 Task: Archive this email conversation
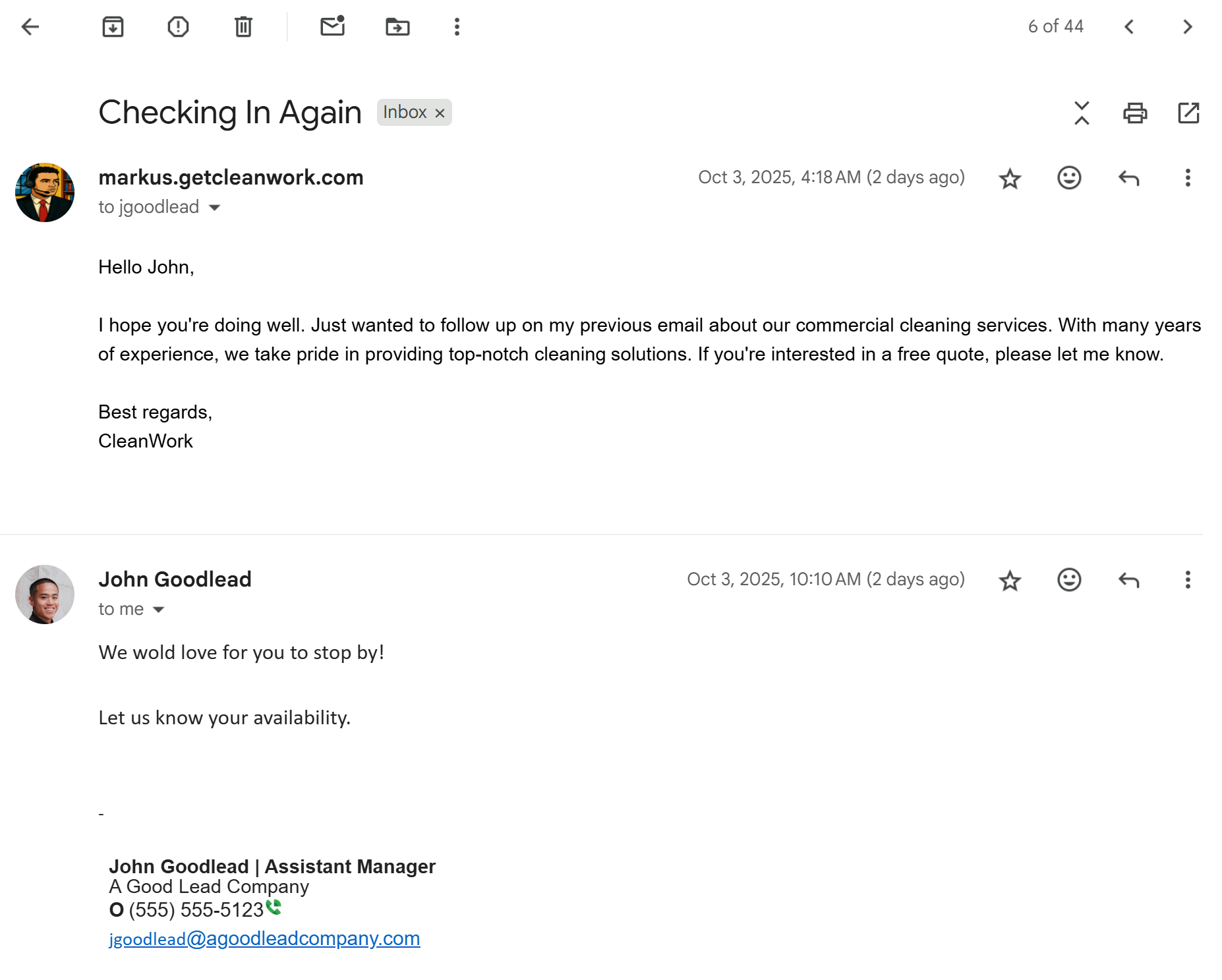(113, 27)
